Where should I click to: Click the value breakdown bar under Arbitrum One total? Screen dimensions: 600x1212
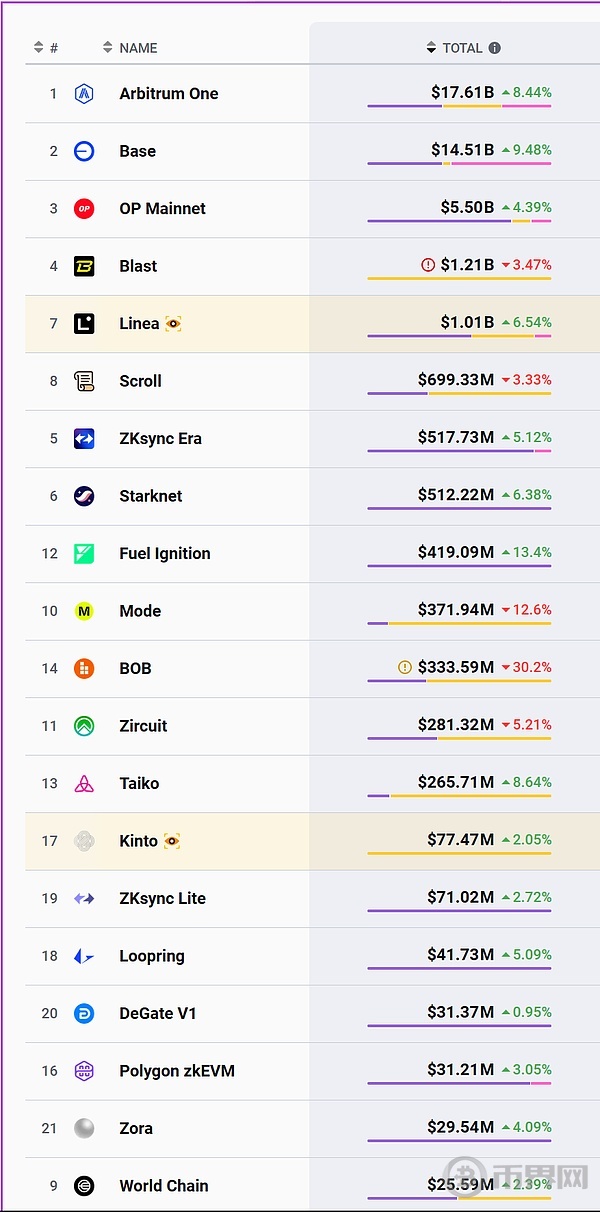pos(459,106)
